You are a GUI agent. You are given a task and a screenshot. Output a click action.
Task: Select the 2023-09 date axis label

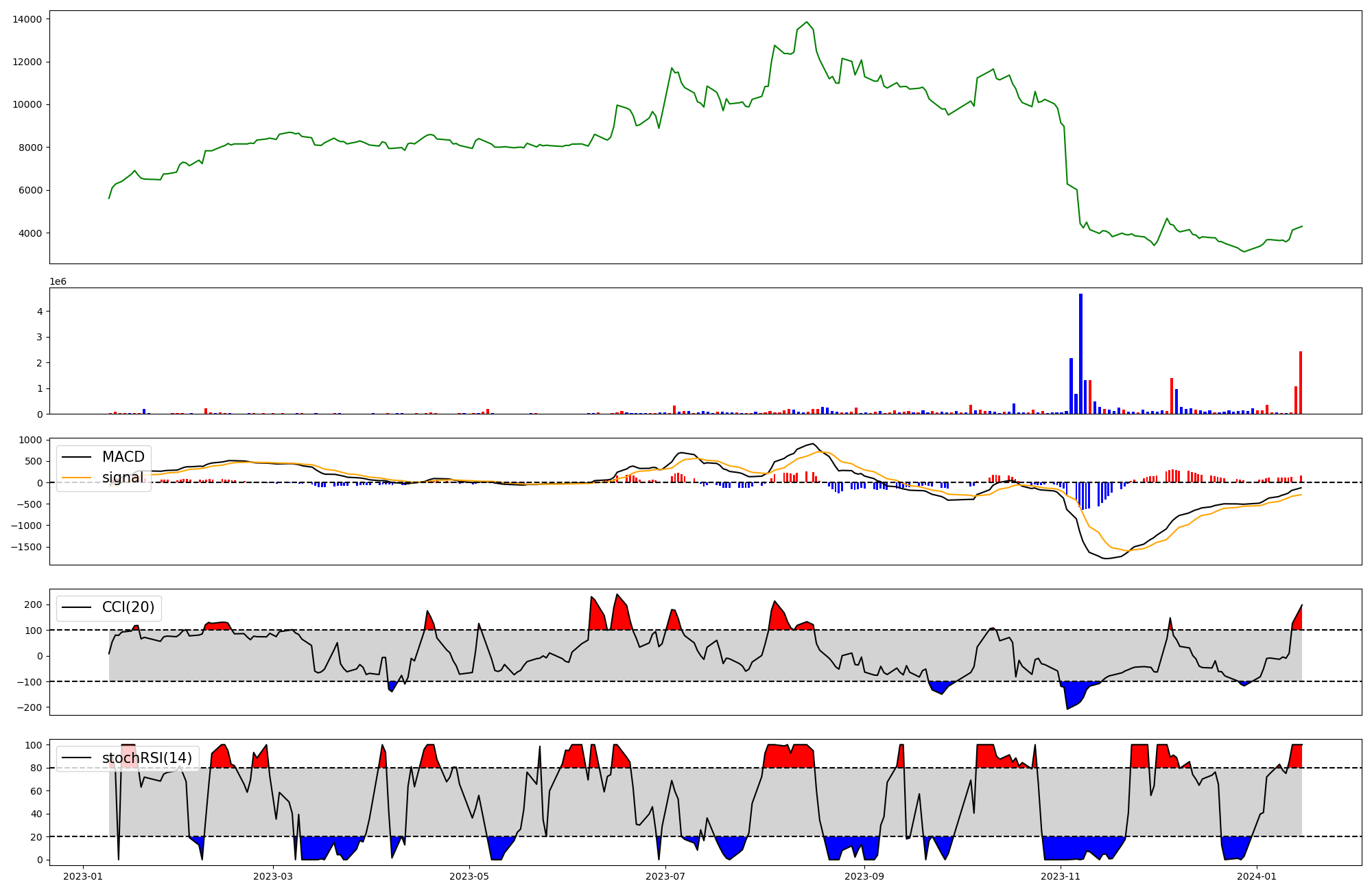(864, 876)
